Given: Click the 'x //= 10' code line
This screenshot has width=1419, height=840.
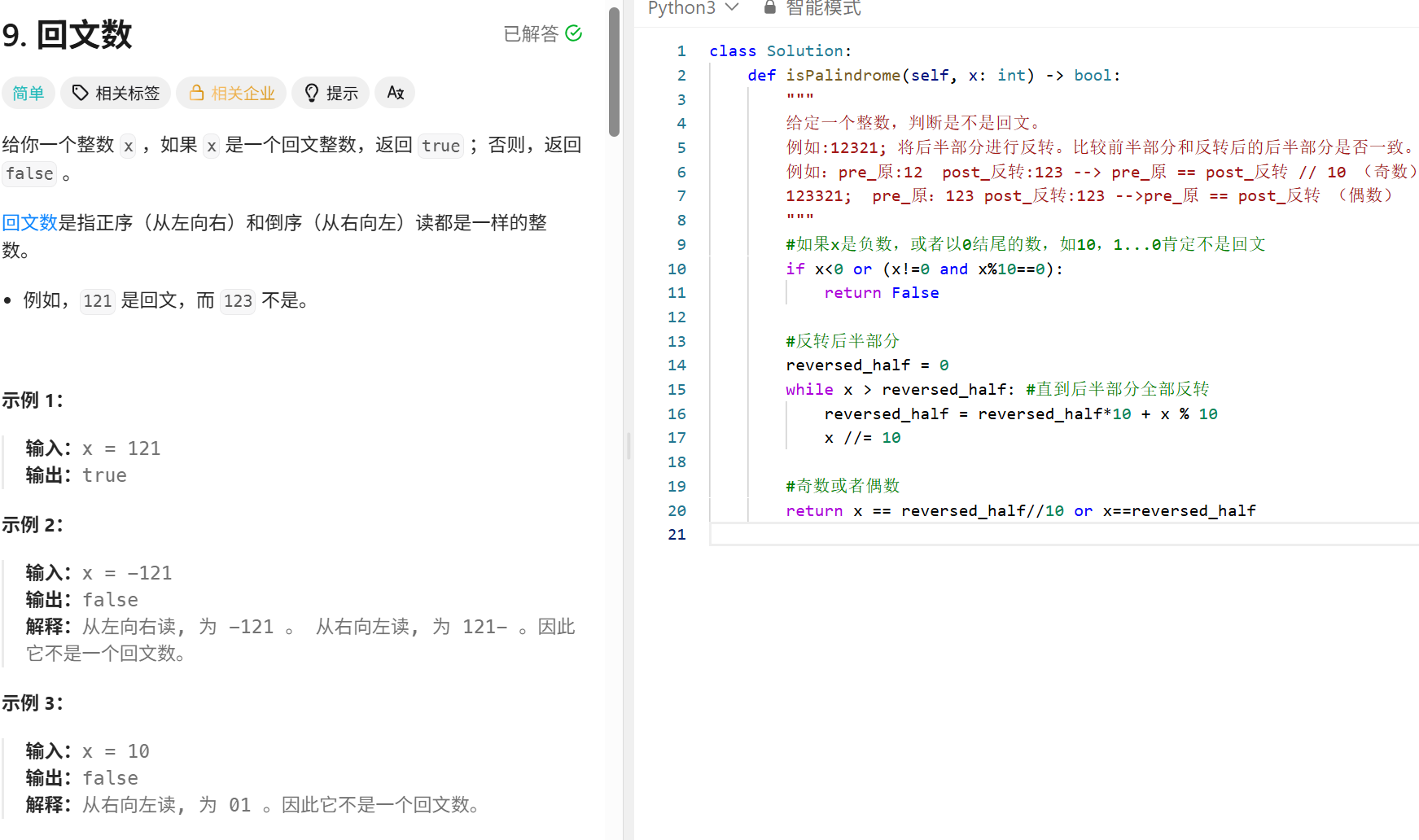Looking at the screenshot, I should pyautogui.click(x=862, y=438).
